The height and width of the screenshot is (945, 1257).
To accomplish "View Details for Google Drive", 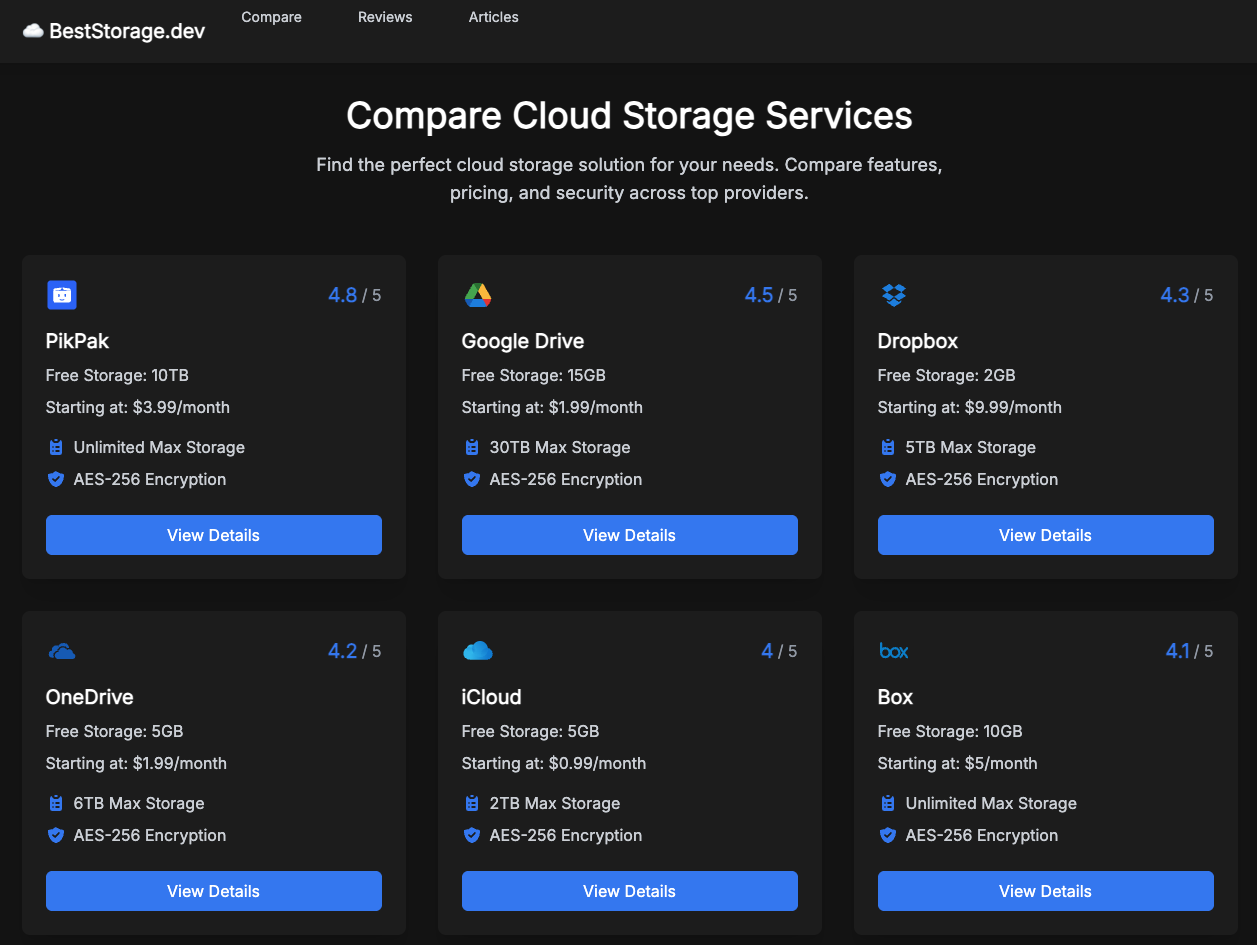I will click(630, 535).
